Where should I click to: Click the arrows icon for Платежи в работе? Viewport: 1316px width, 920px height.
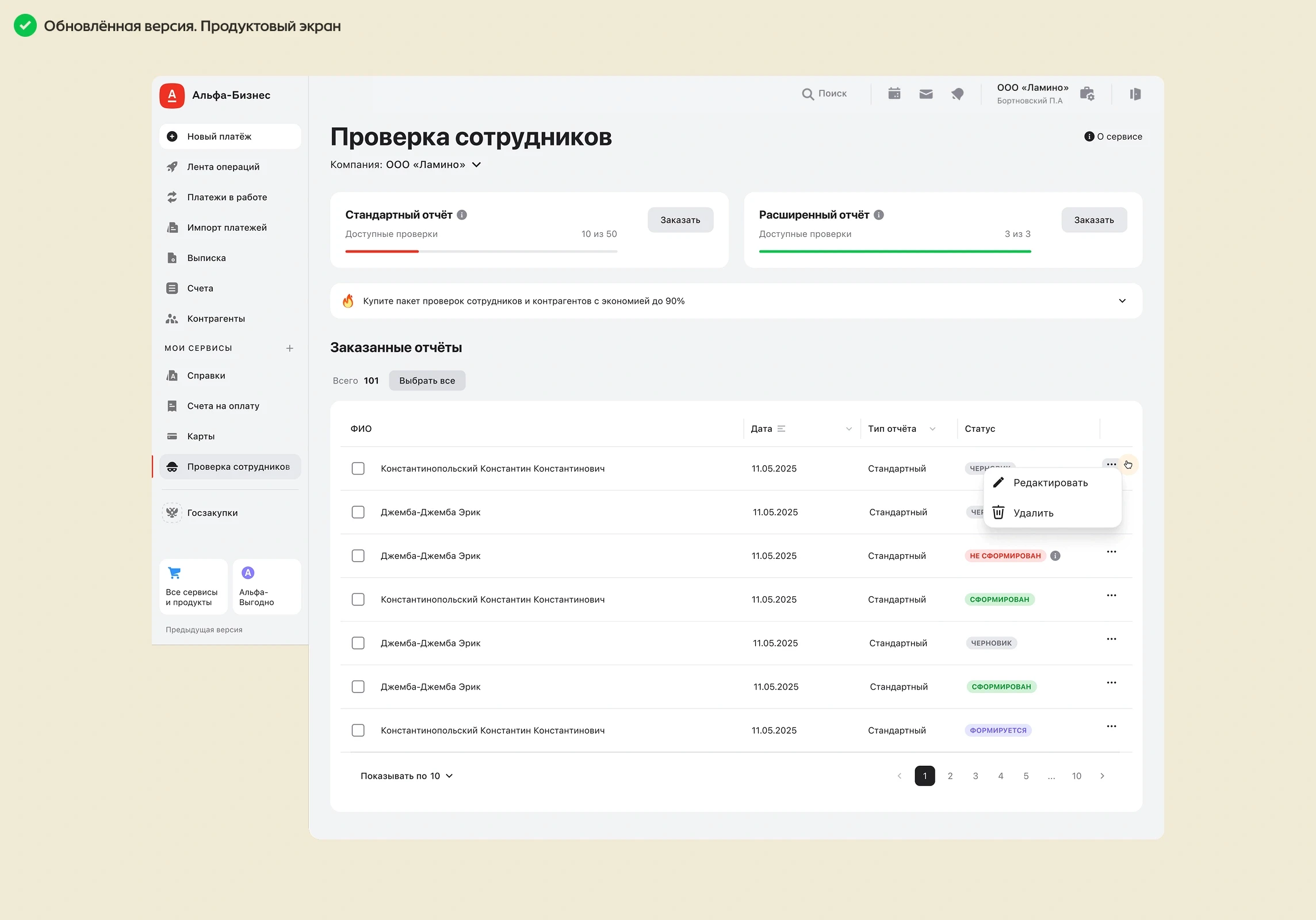click(x=172, y=197)
